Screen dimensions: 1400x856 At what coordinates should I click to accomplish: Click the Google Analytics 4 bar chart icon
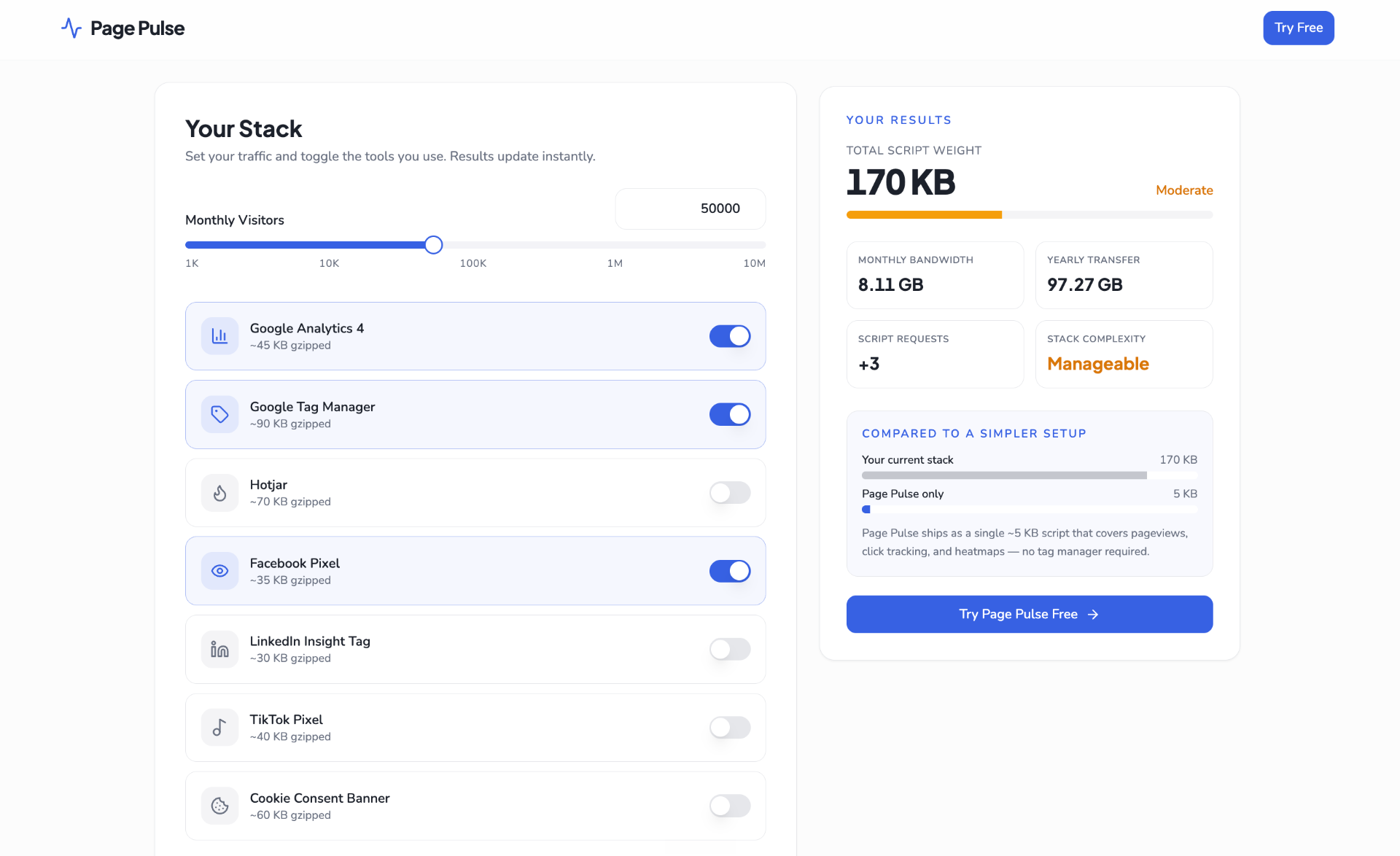click(x=219, y=336)
